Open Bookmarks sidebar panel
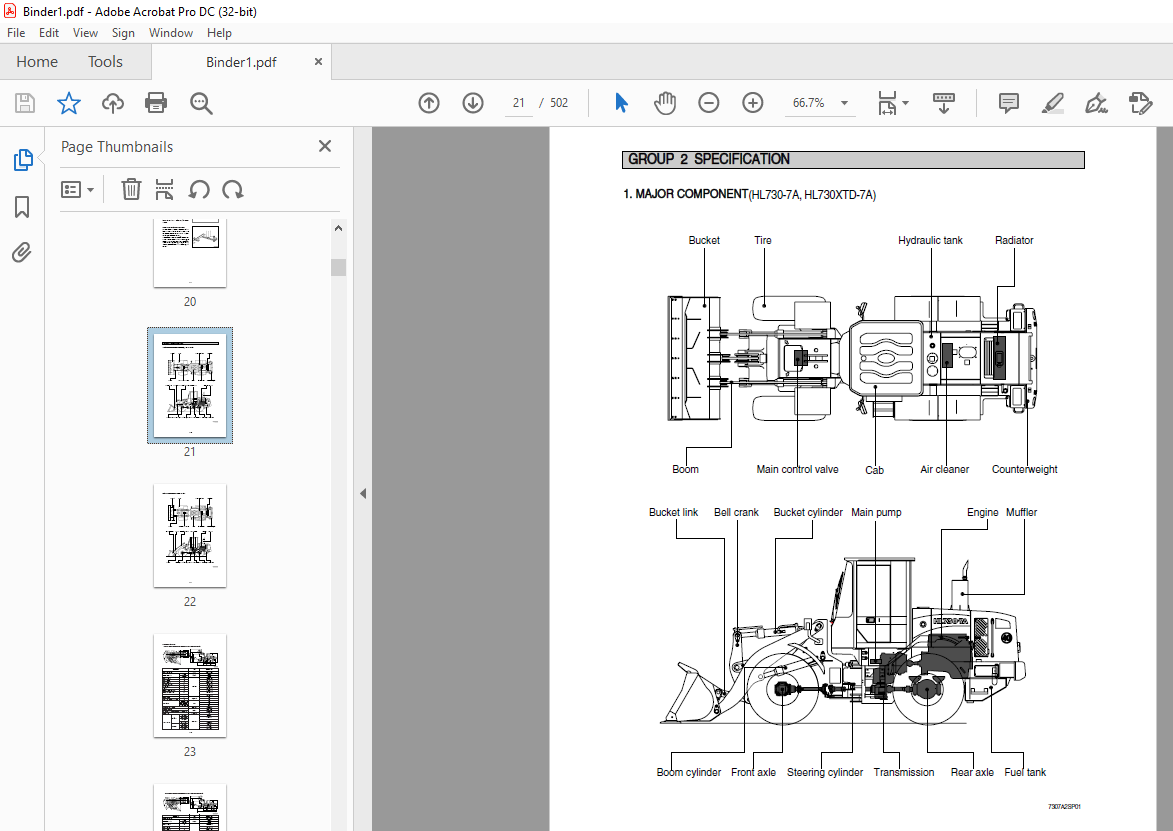This screenshot has height=831, width=1173. (x=22, y=206)
